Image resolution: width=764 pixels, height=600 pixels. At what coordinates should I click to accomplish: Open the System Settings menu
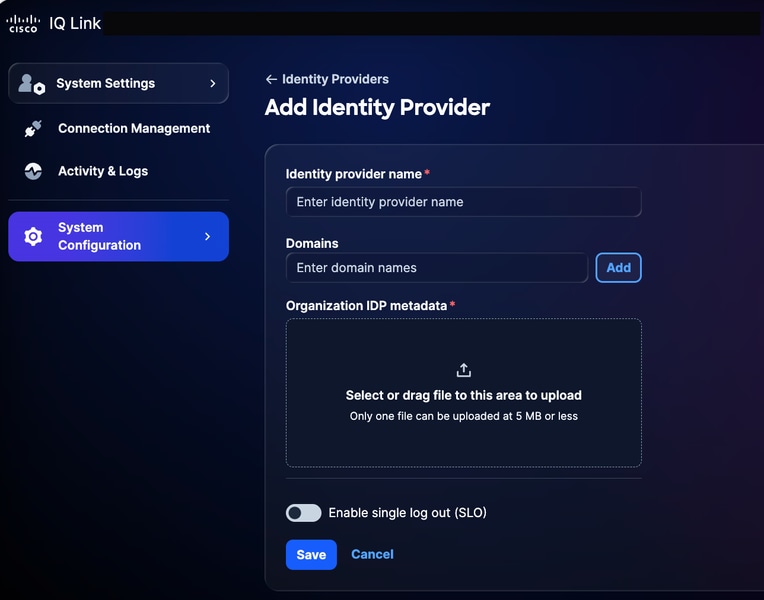(x=118, y=83)
